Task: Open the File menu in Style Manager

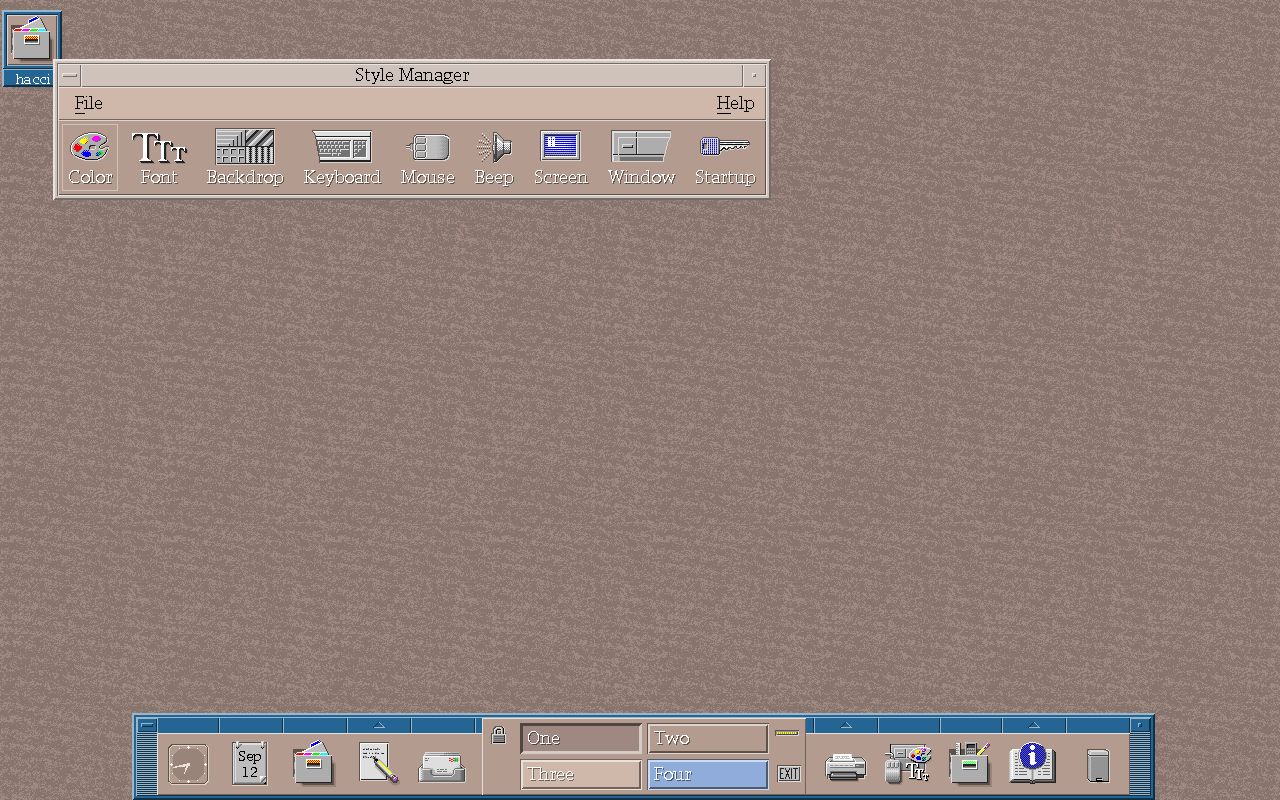Action: coord(88,103)
